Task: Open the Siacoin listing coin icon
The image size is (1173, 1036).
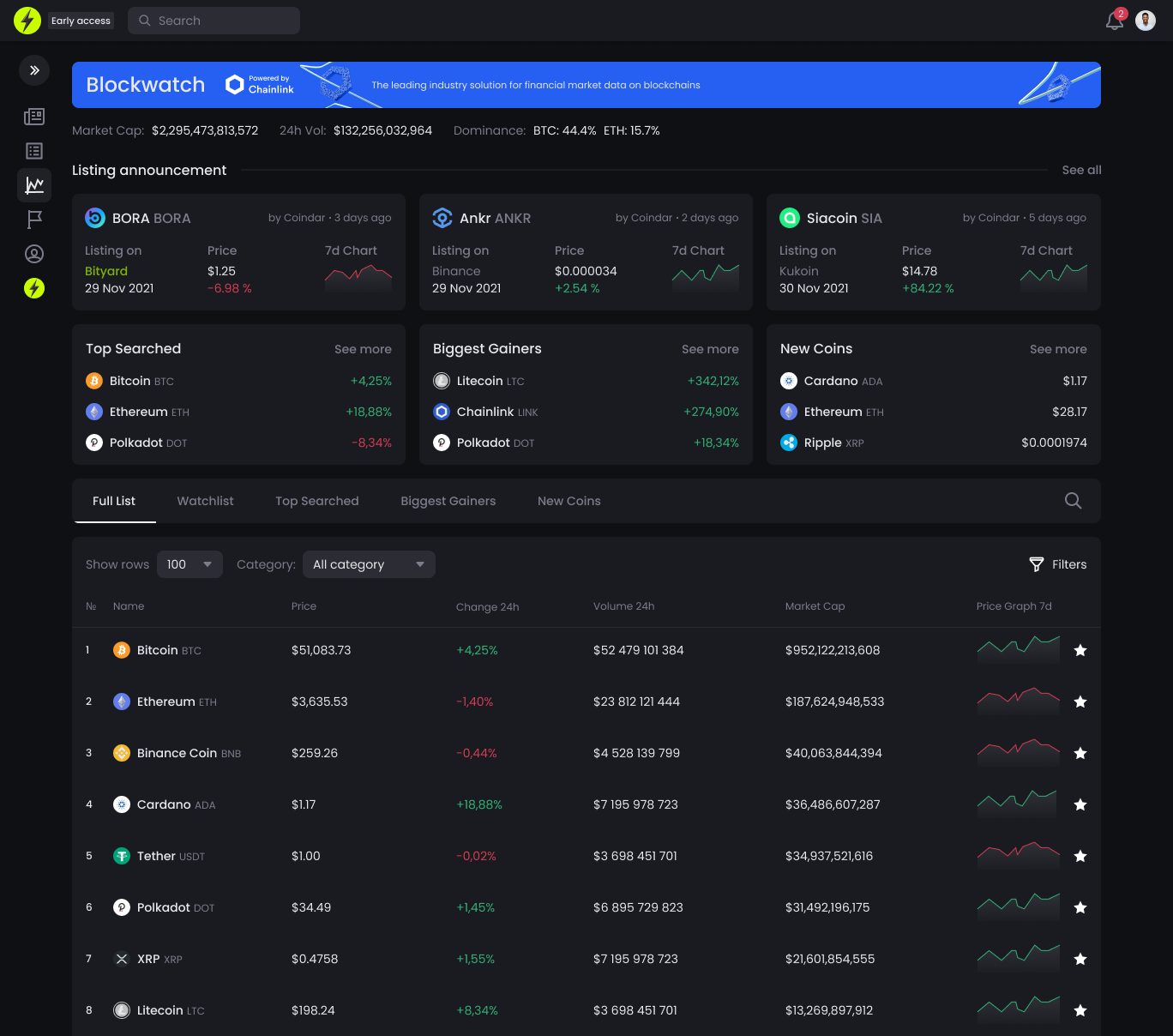Action: (790, 218)
